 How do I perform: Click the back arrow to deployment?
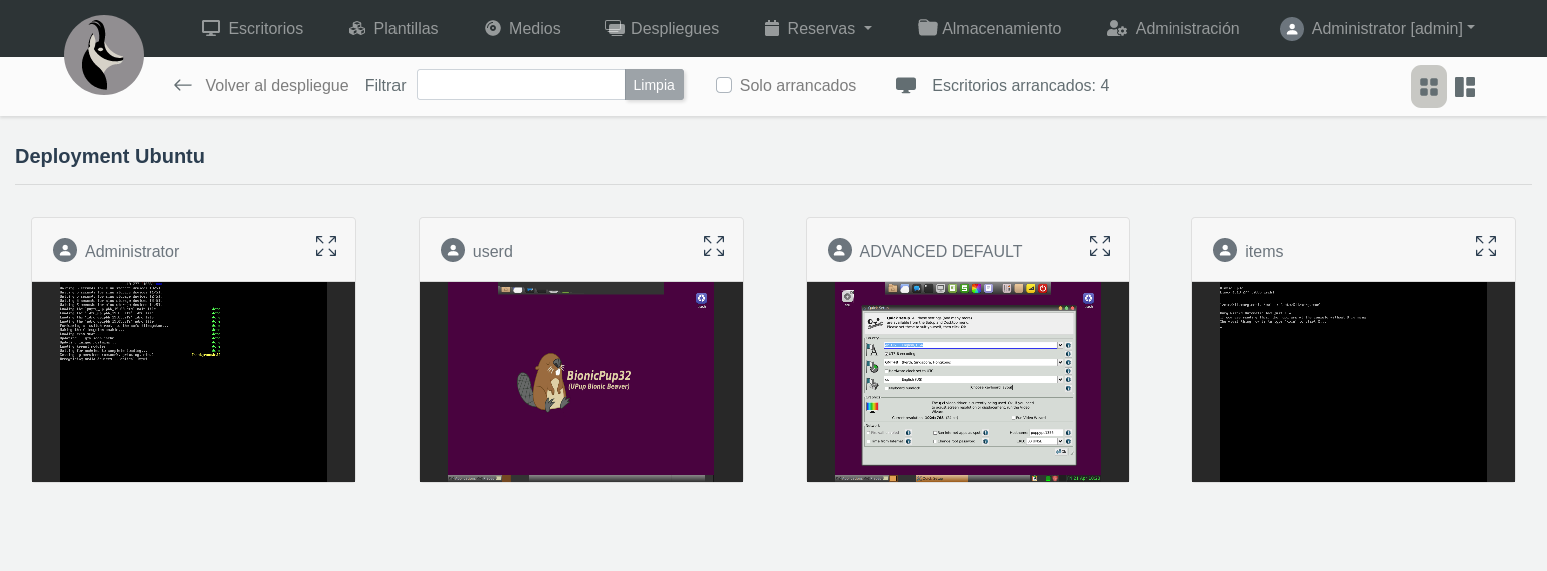click(182, 85)
